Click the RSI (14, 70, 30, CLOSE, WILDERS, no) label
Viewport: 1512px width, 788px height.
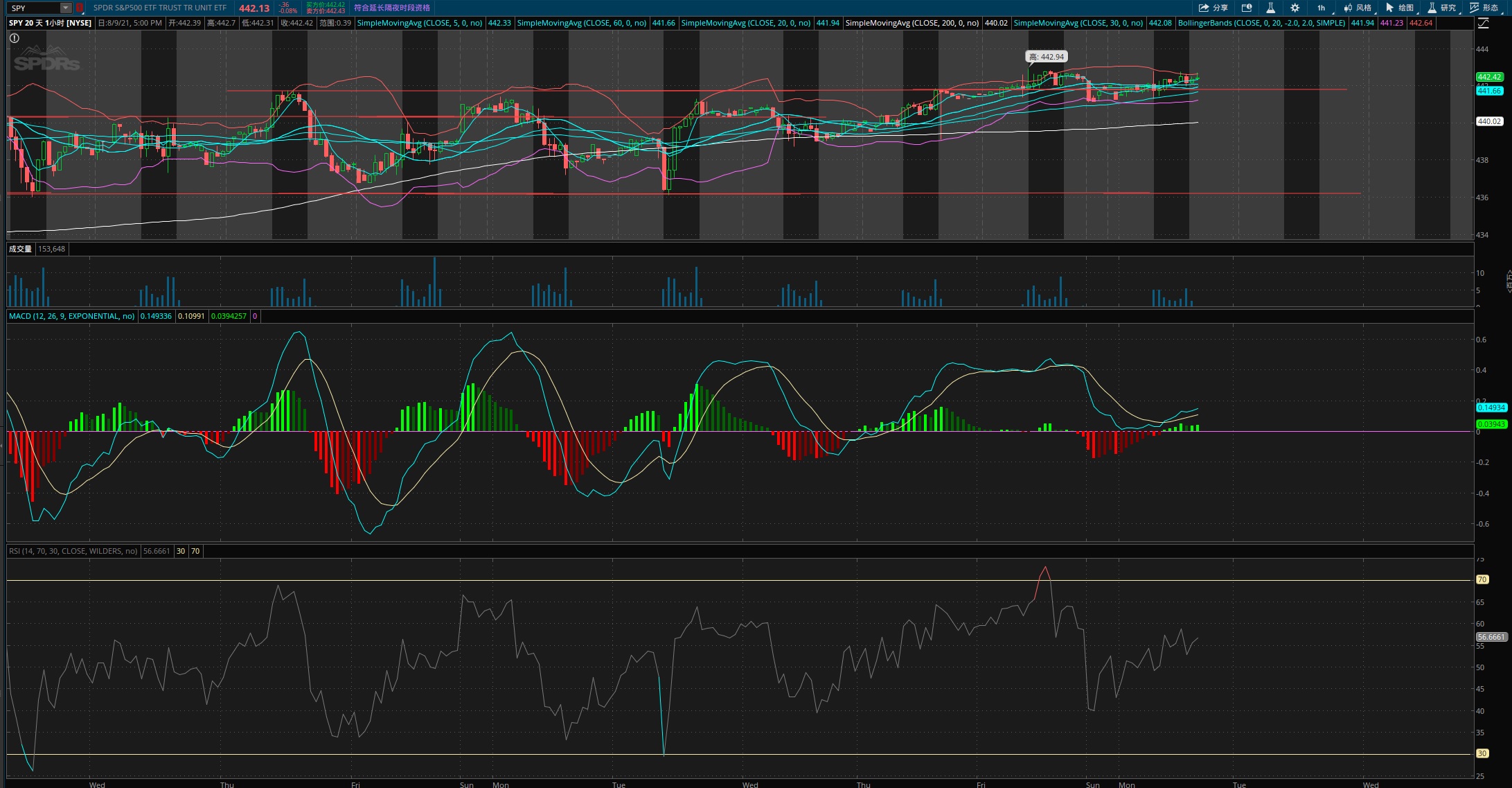[73, 551]
